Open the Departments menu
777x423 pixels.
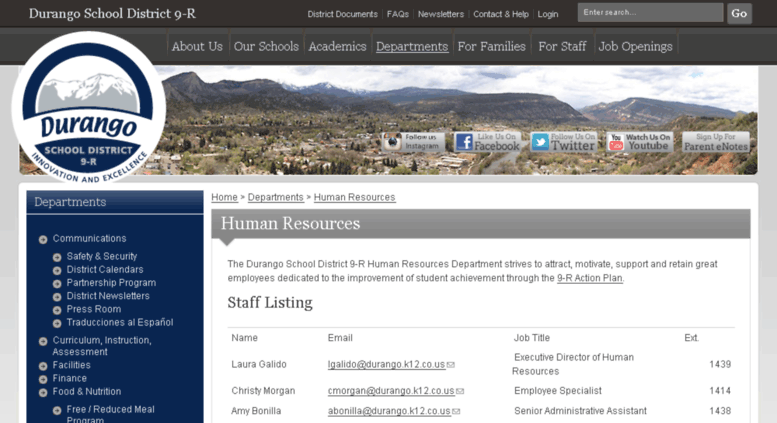click(x=412, y=47)
